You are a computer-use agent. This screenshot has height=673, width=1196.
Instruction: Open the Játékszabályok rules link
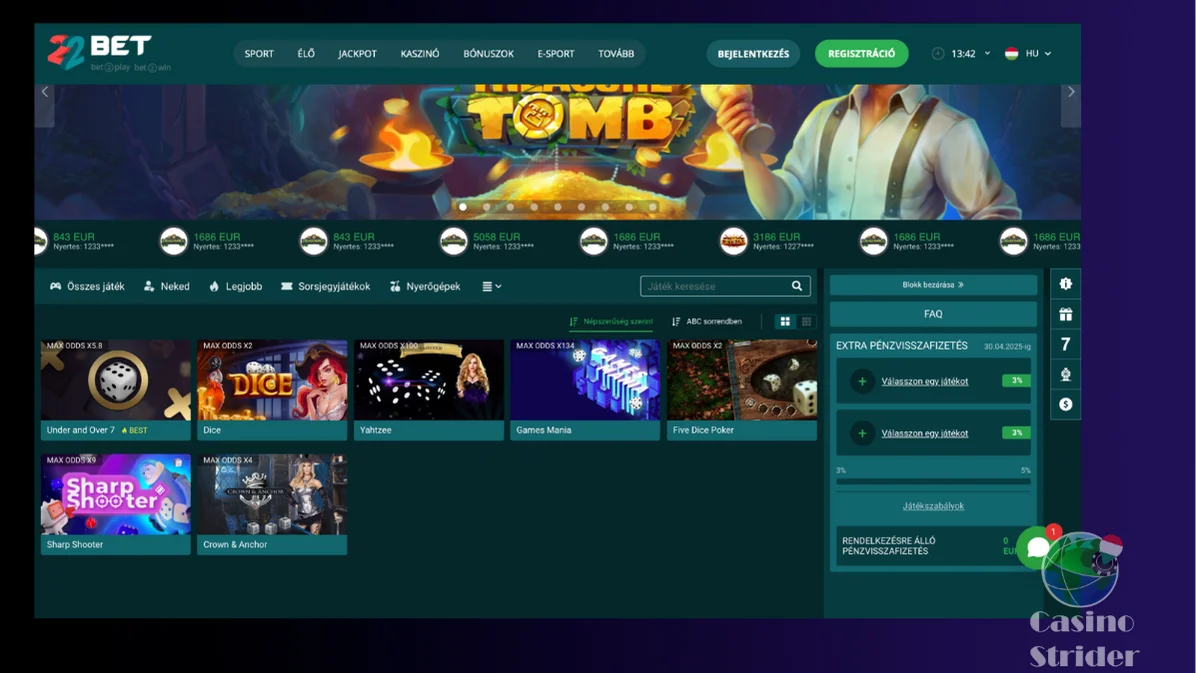[x=933, y=506]
